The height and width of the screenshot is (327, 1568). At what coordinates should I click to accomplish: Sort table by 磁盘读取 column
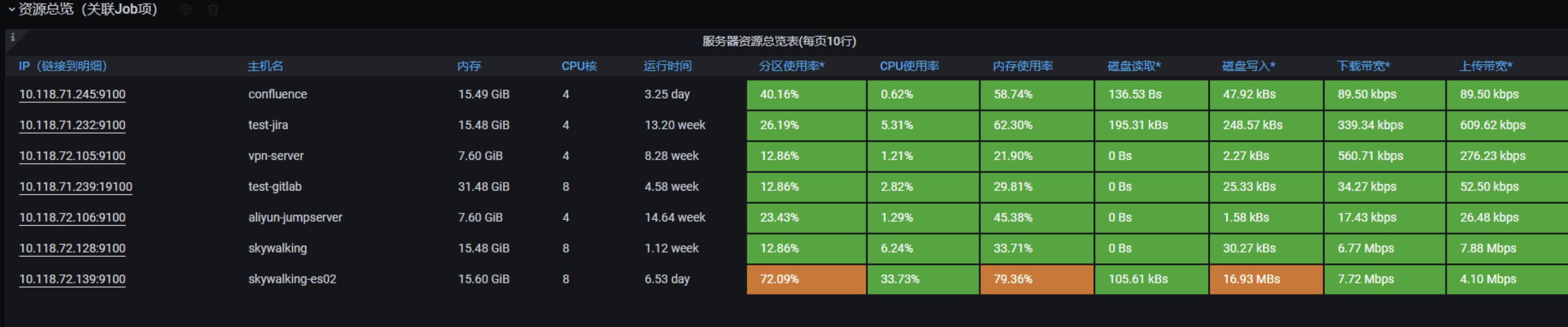[1133, 66]
